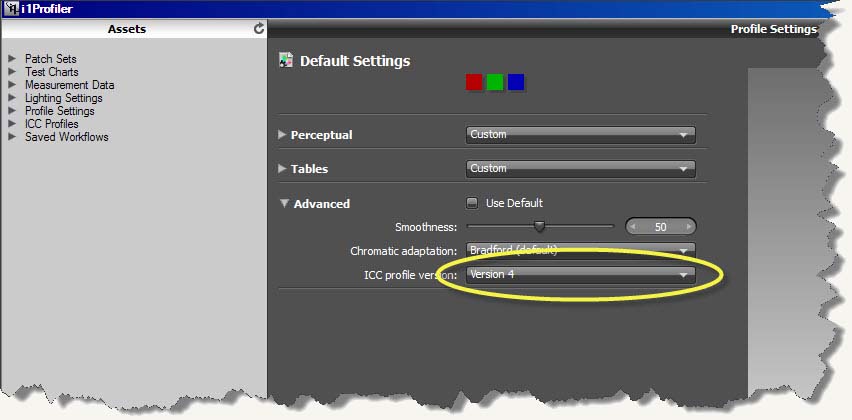
Task: Click the Assets panel header
Action: coord(134,29)
